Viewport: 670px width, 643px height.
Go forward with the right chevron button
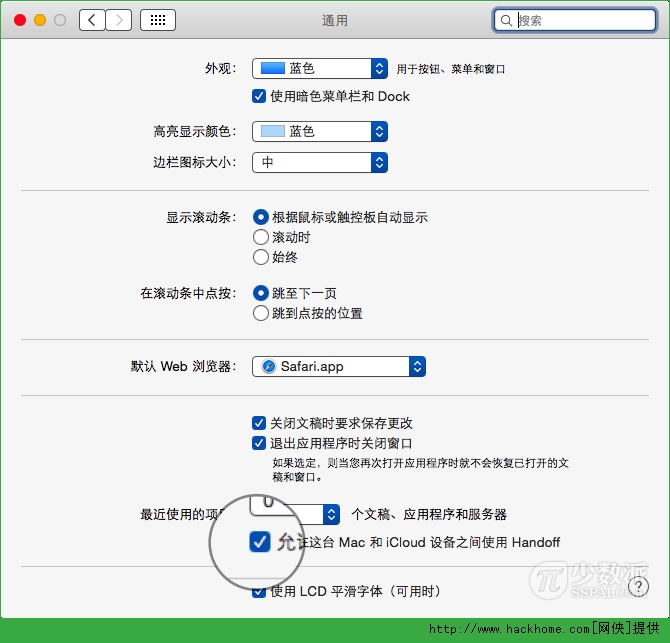click(x=119, y=20)
